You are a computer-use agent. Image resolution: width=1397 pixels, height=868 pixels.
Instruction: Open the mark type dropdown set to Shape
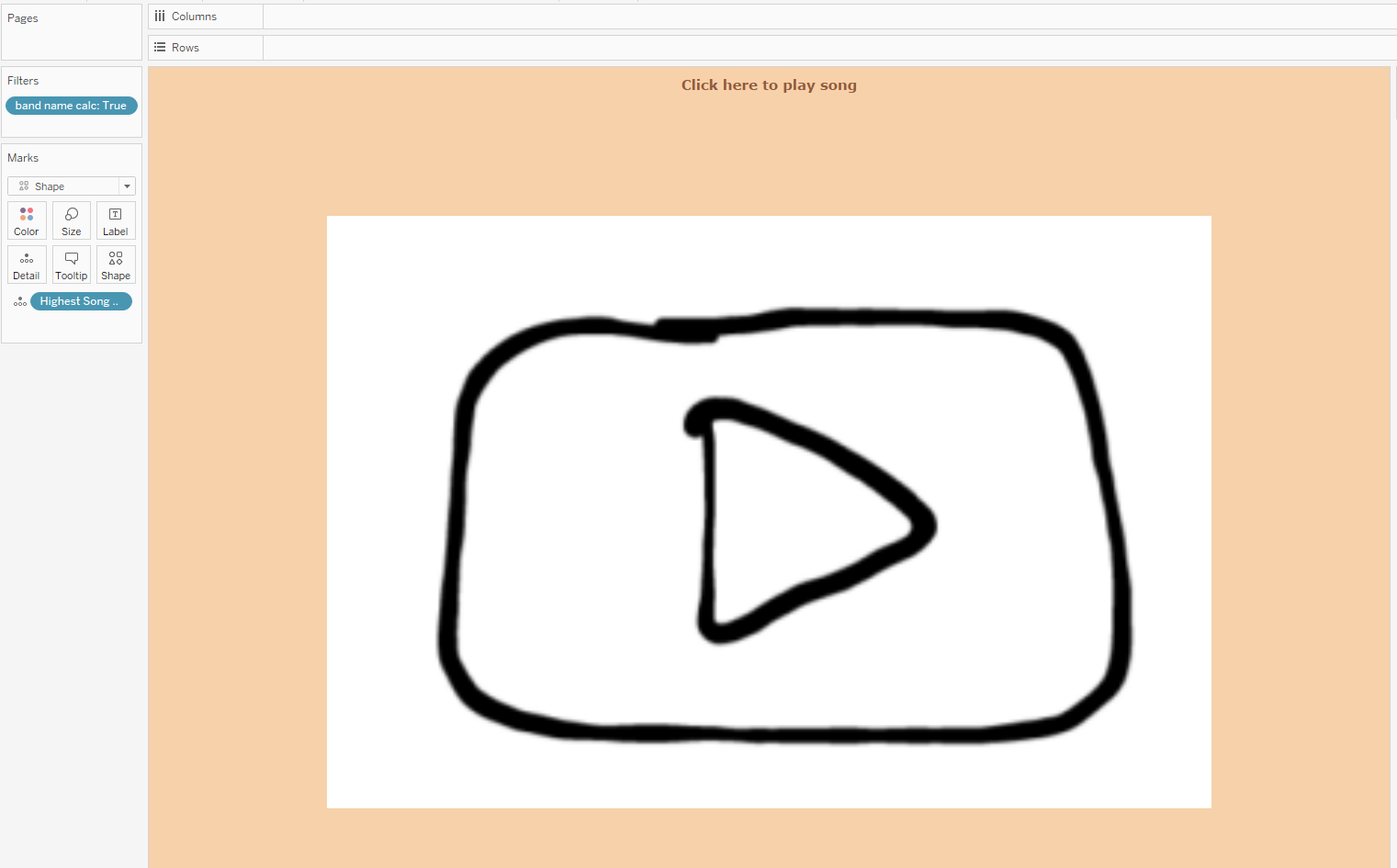72,186
